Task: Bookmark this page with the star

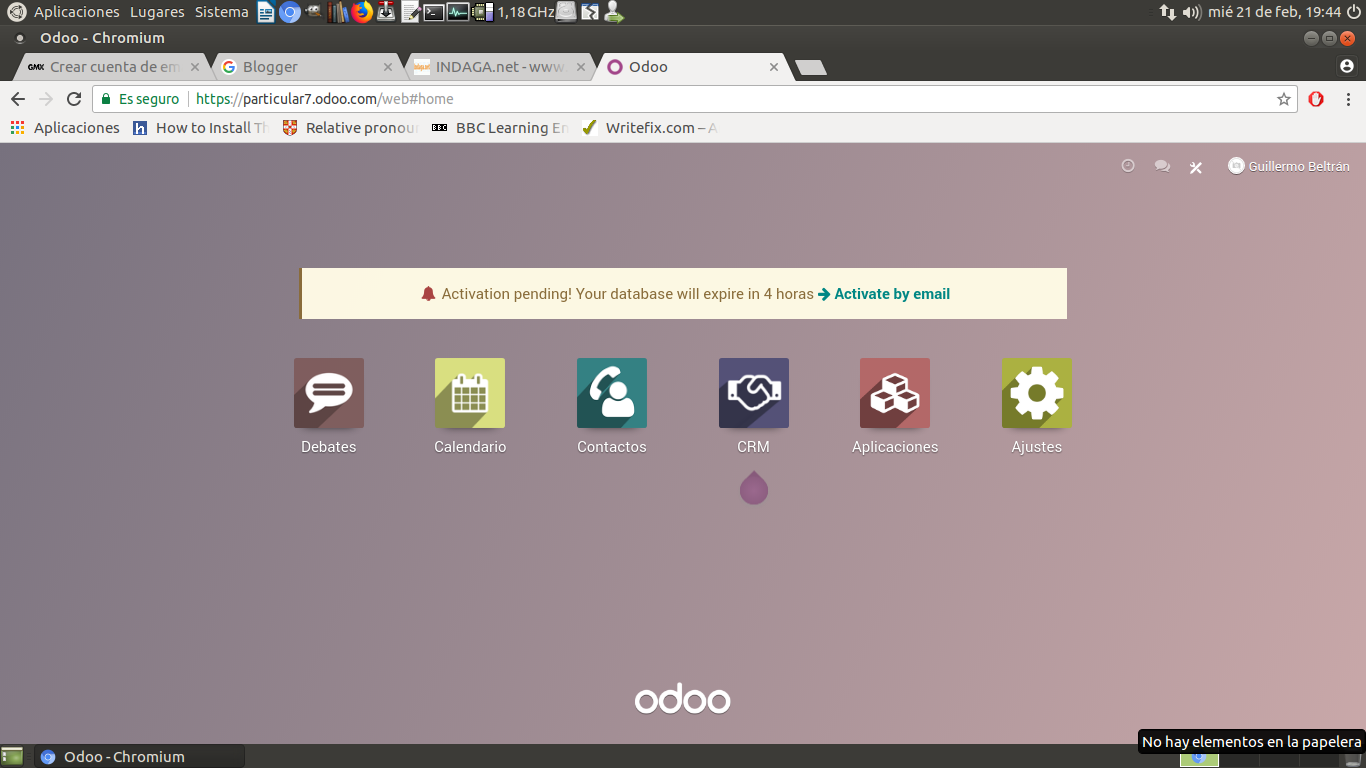Action: pos(1284,99)
